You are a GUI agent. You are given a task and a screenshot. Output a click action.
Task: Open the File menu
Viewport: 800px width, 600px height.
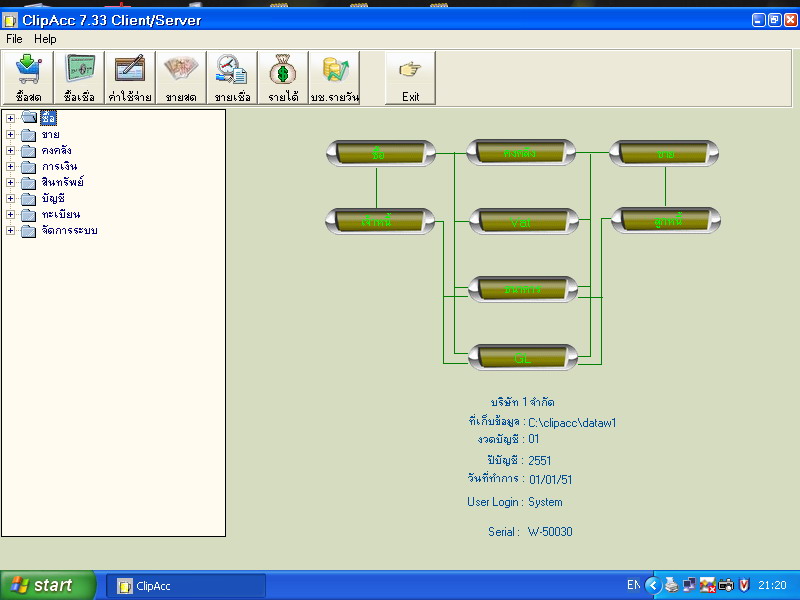point(14,39)
